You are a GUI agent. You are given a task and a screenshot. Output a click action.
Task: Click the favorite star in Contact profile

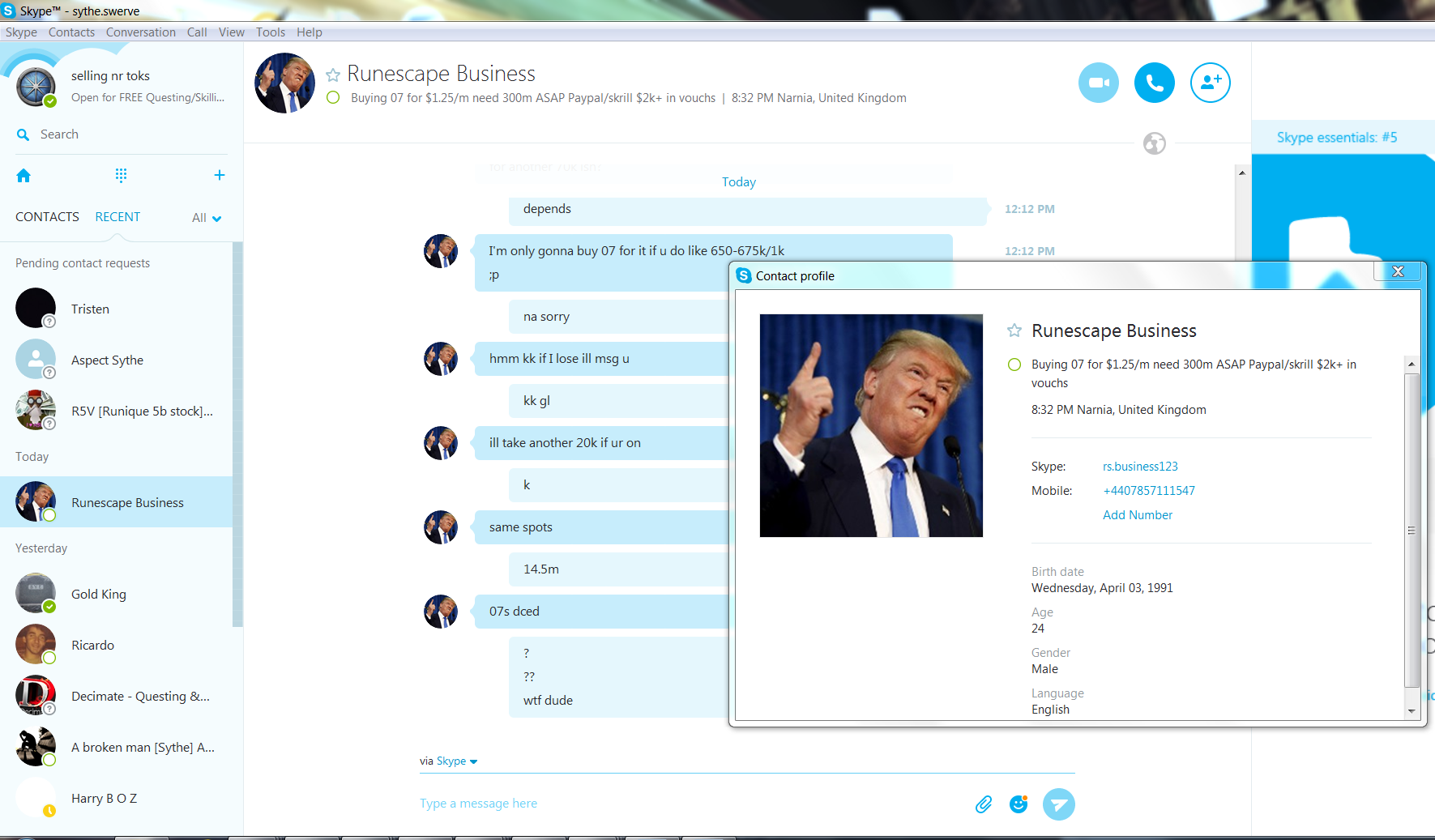tap(1014, 330)
